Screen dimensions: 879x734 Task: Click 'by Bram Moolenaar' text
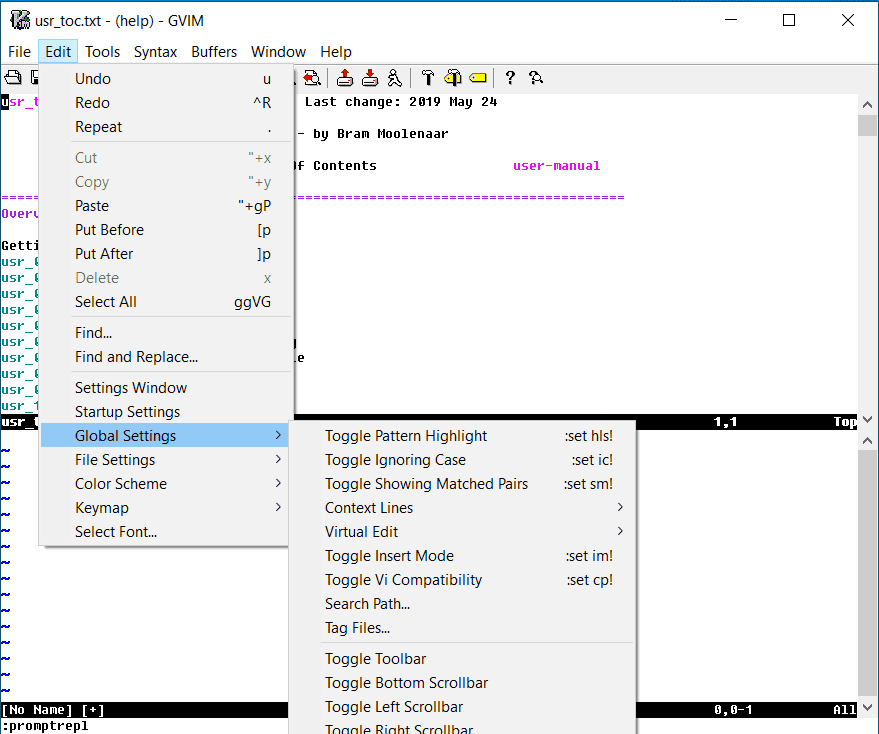381,134
